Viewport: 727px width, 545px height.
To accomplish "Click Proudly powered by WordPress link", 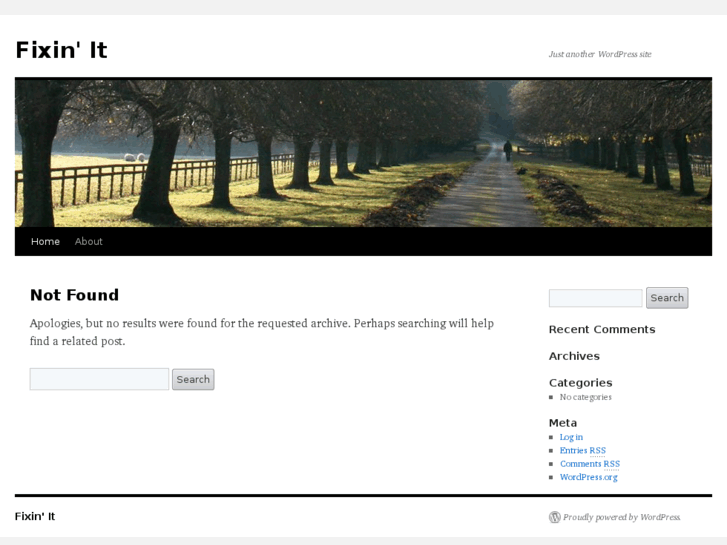I will pyautogui.click(x=621, y=517).
